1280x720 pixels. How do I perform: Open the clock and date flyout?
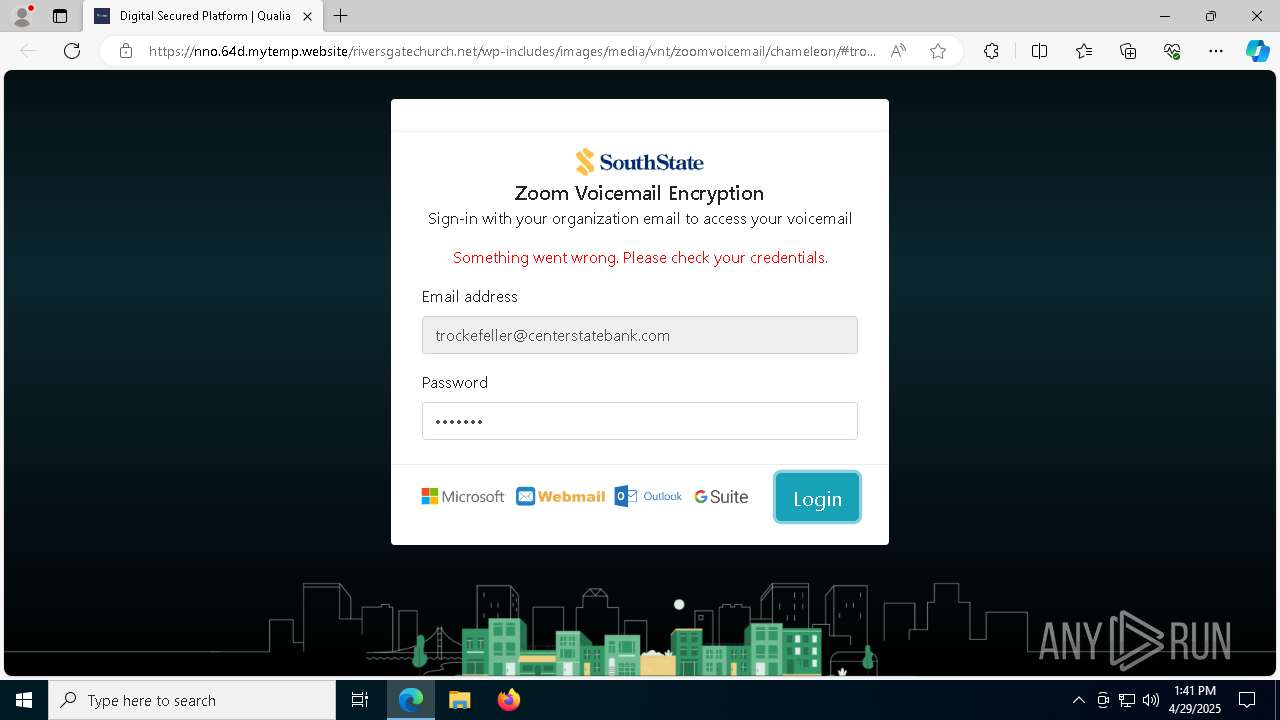coord(1195,700)
